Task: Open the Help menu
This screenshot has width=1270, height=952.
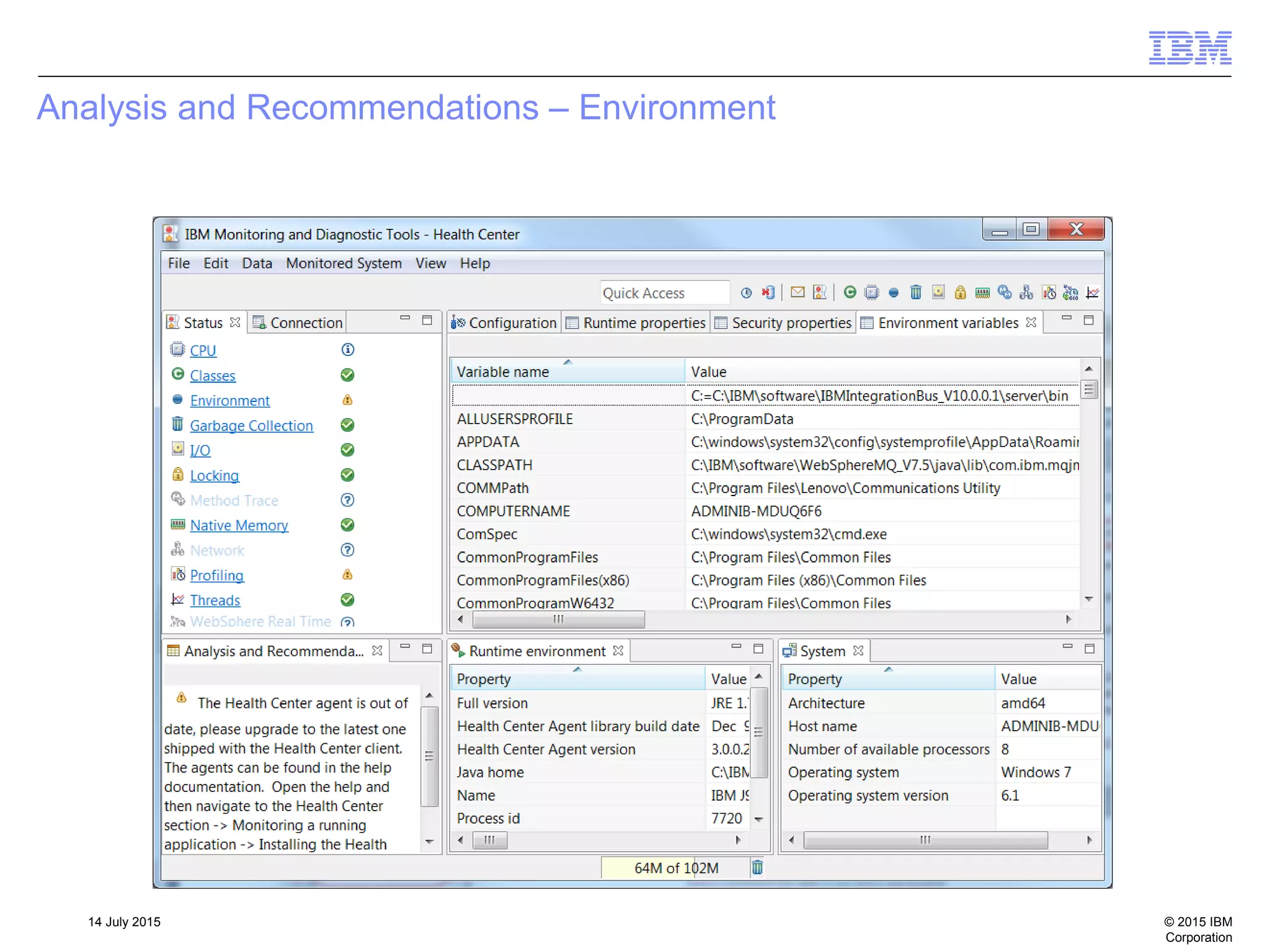Action: (474, 264)
